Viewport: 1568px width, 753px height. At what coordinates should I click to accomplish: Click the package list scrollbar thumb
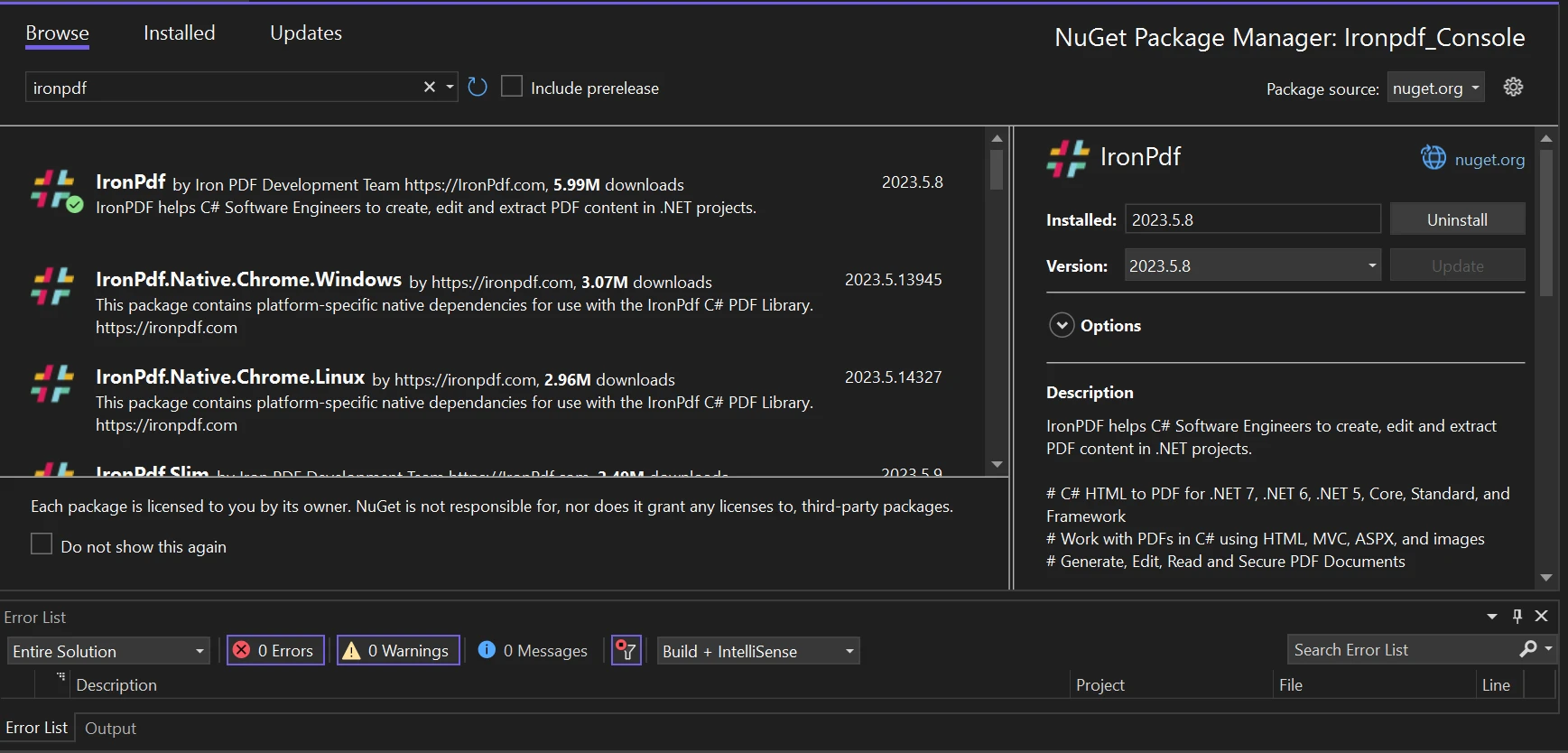997,170
